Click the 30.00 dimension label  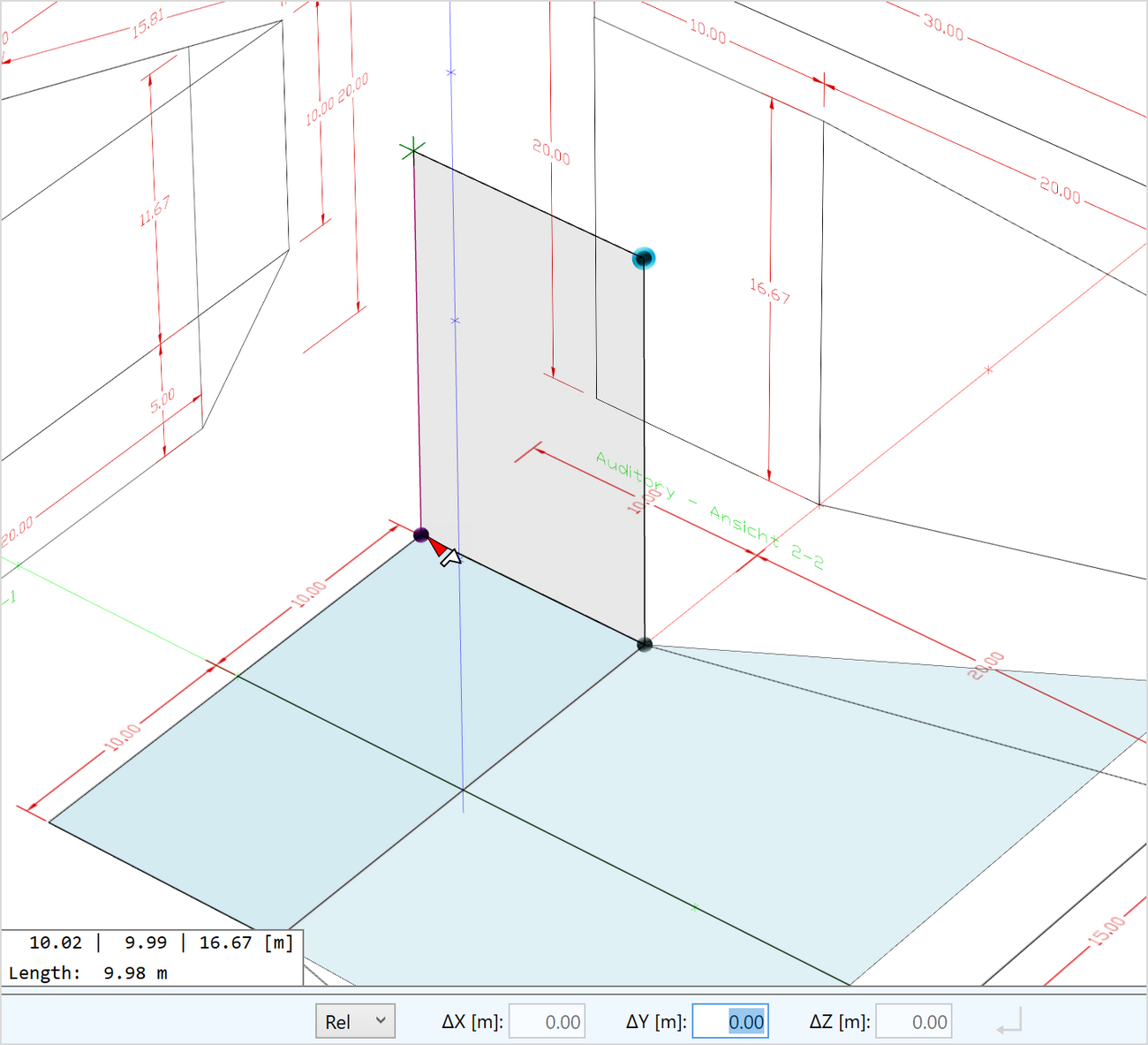943,27
